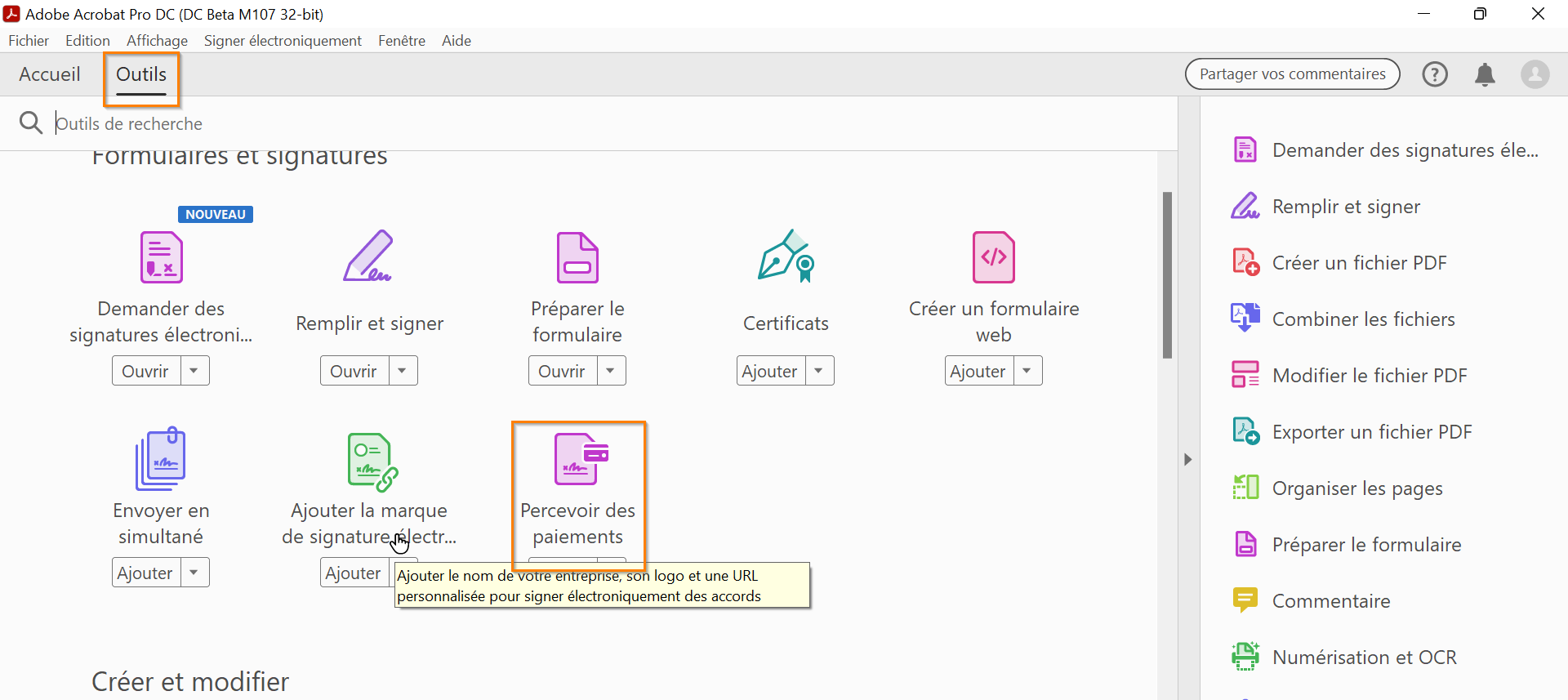Open the help question mark icon
The image size is (1568, 700).
1435,74
